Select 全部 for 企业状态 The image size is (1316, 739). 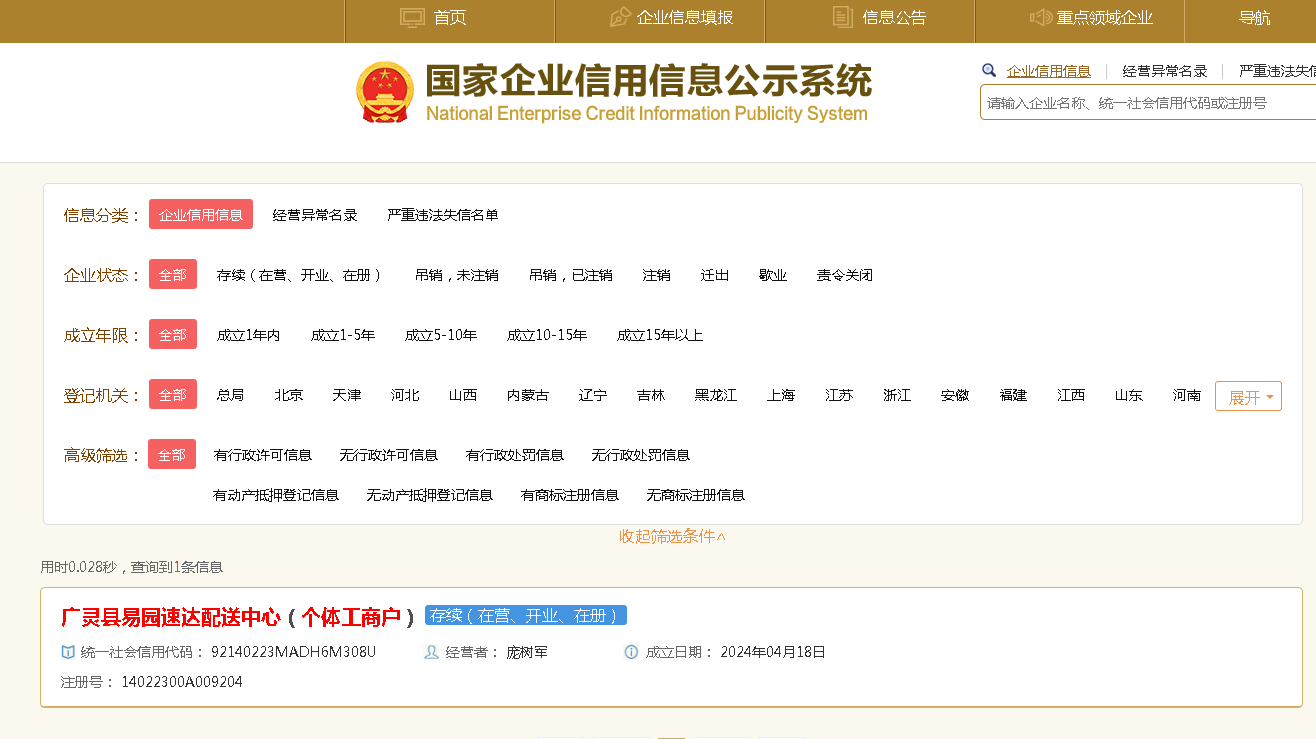(x=173, y=275)
